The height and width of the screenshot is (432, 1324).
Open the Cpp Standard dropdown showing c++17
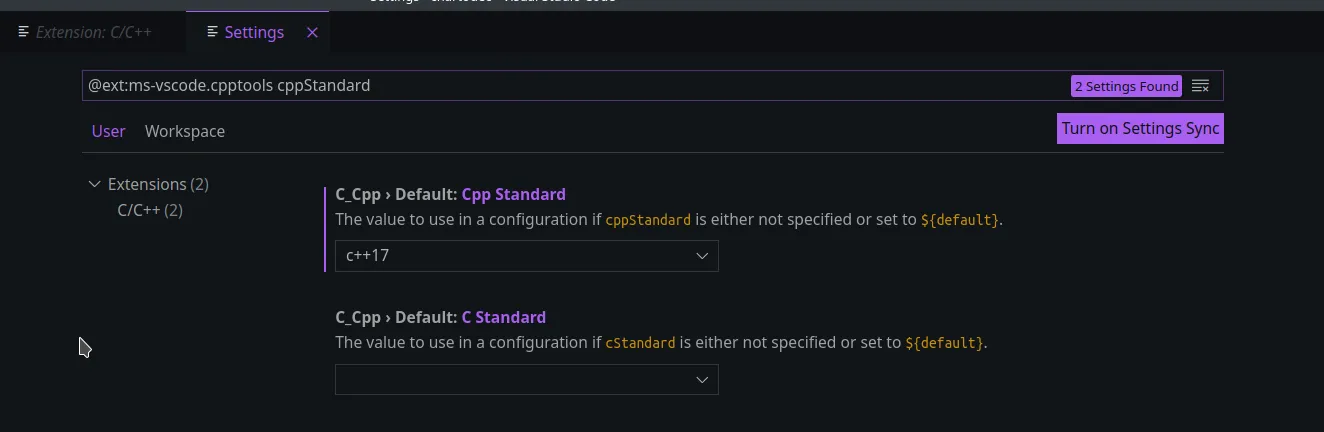point(526,256)
